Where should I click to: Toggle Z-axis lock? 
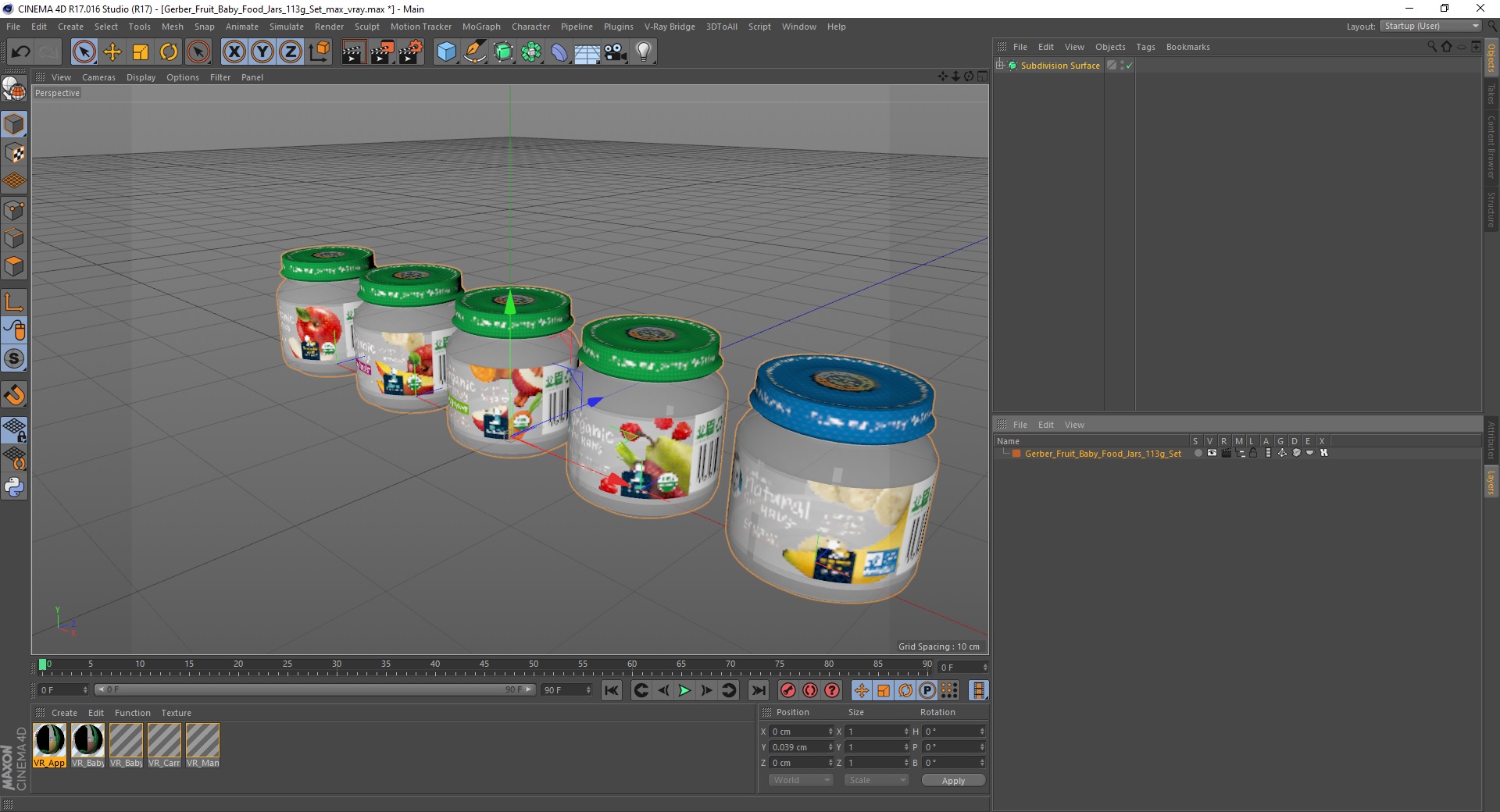(x=291, y=52)
